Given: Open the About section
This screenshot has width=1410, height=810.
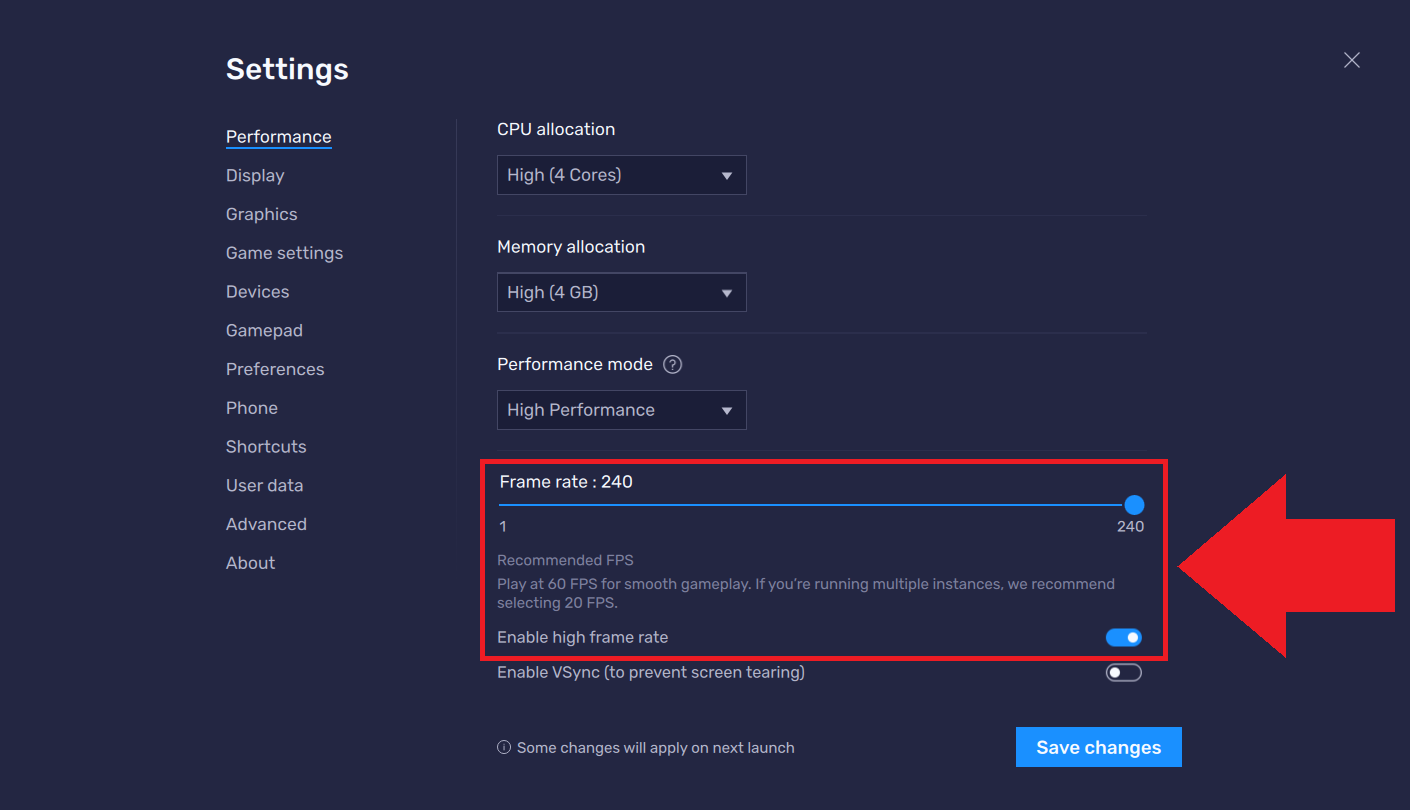Looking at the screenshot, I should [x=250, y=563].
